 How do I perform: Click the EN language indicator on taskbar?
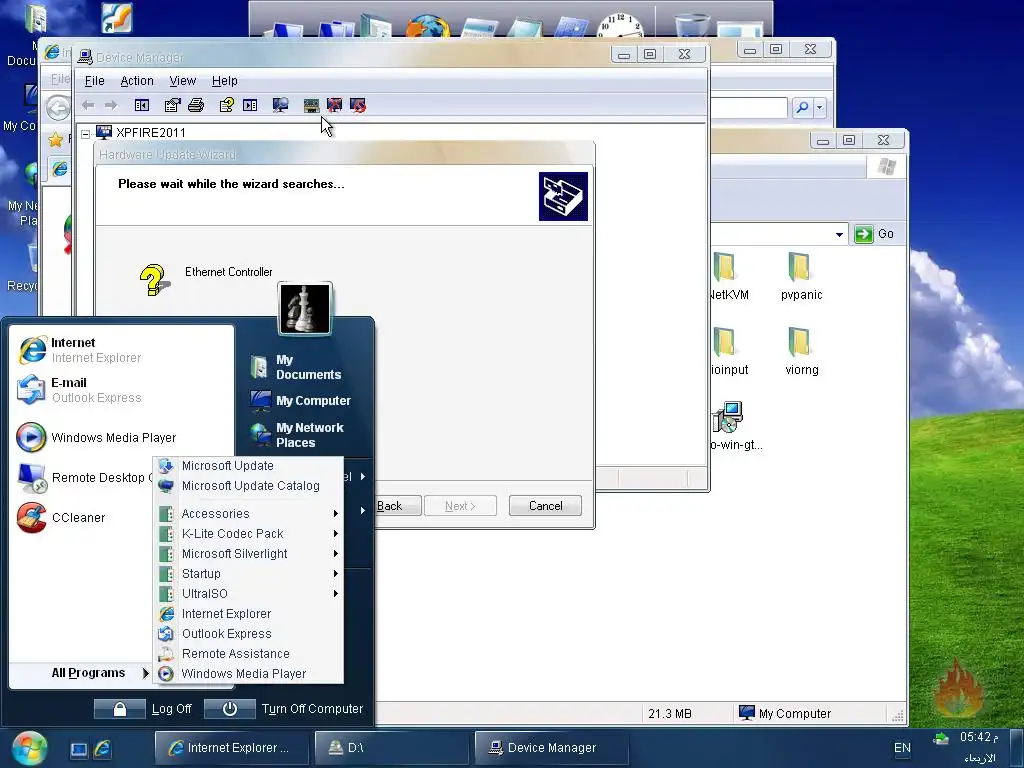(x=902, y=748)
